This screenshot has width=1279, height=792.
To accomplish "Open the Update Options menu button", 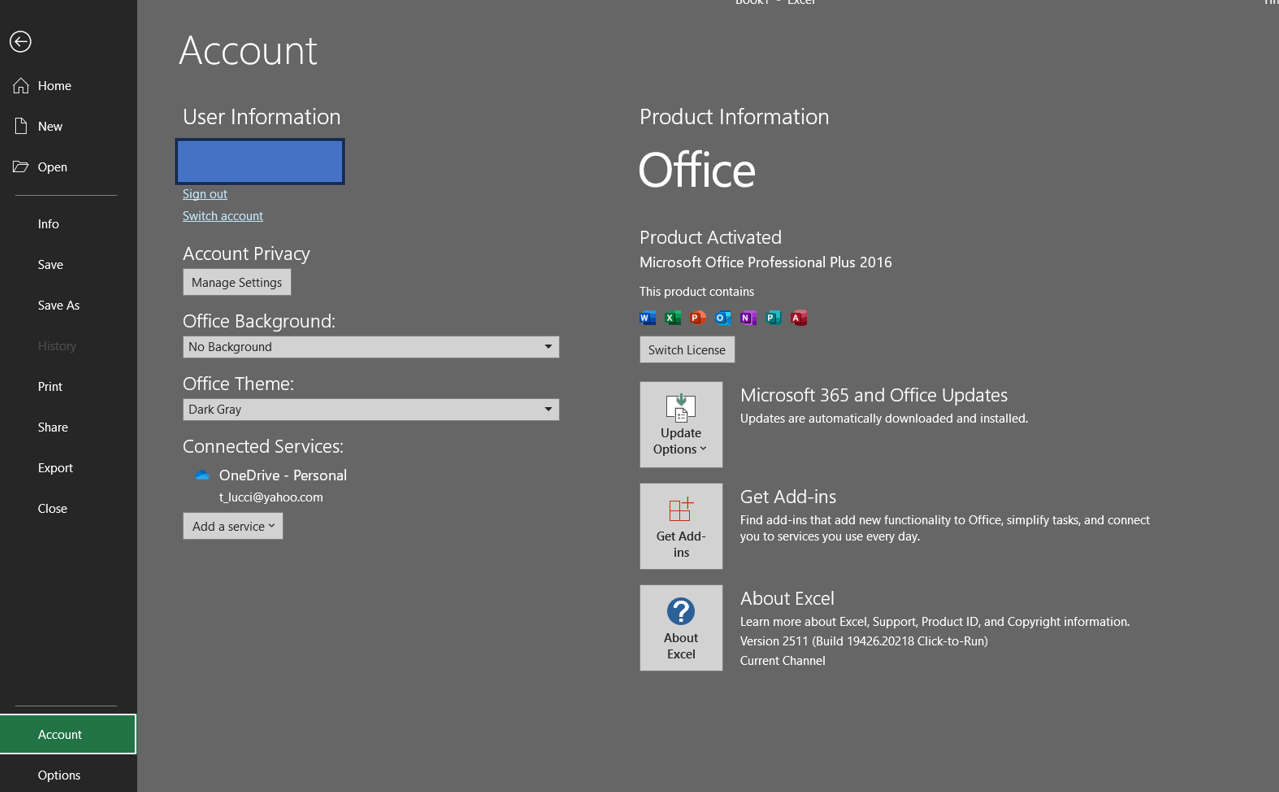I will (681, 424).
